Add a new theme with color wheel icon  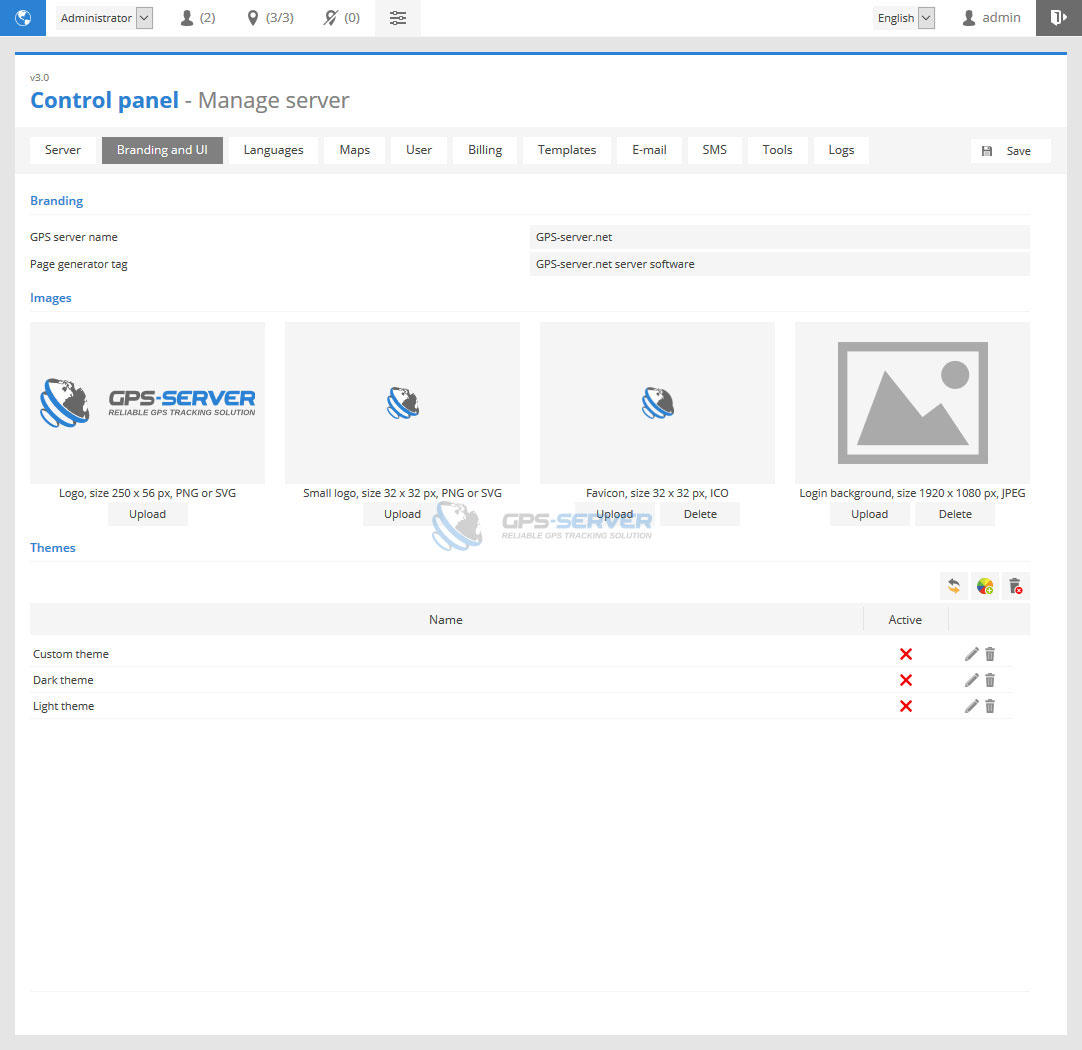coord(985,587)
